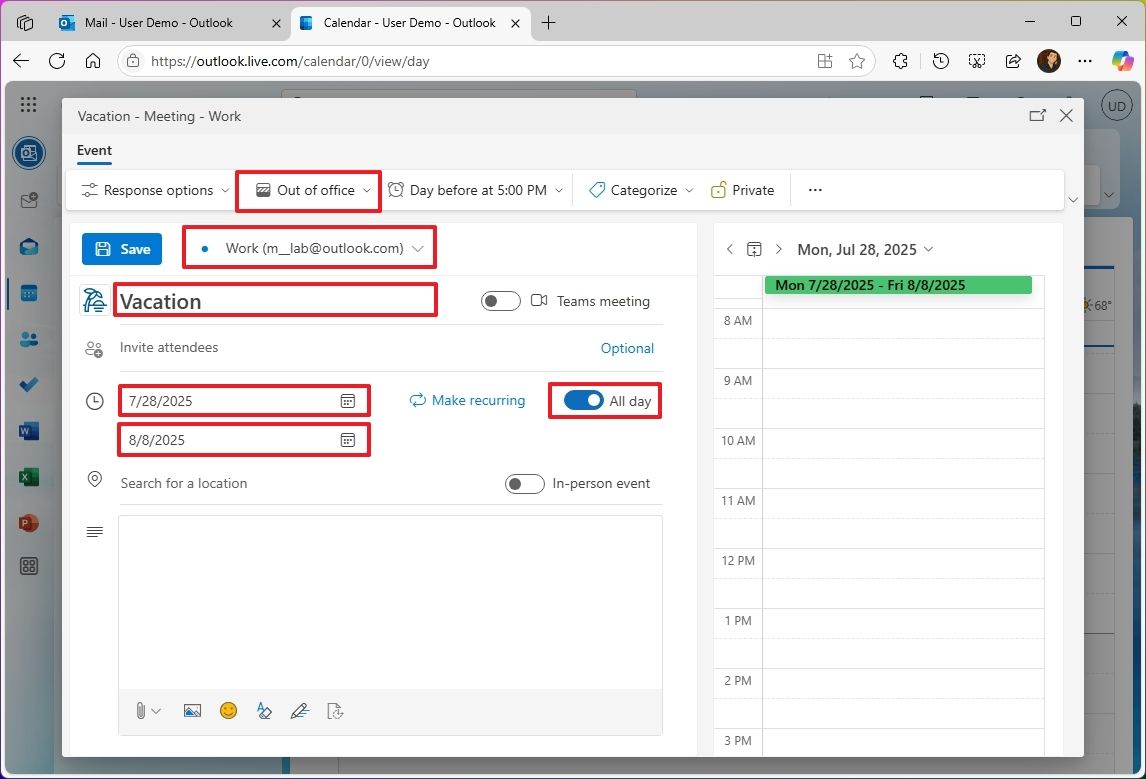1146x779 pixels.
Task: Enable the In-person event switch
Action: point(524,484)
